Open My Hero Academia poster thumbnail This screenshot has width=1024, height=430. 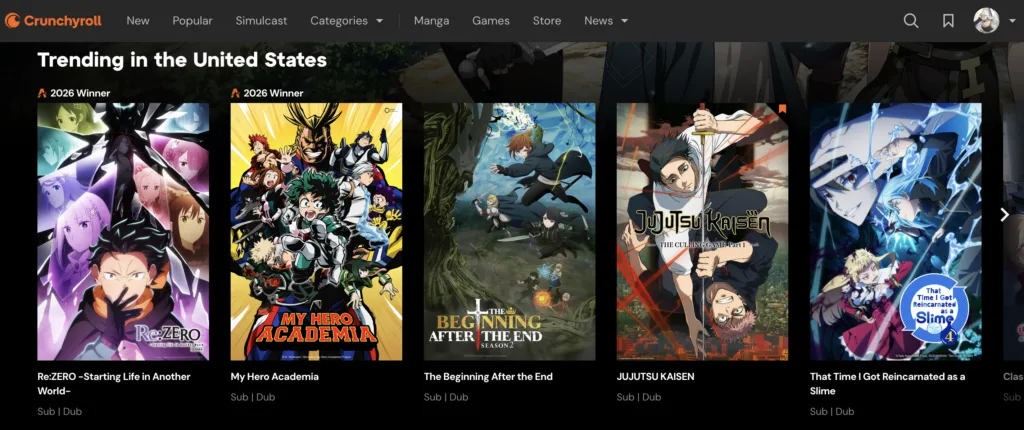pyautogui.click(x=316, y=231)
